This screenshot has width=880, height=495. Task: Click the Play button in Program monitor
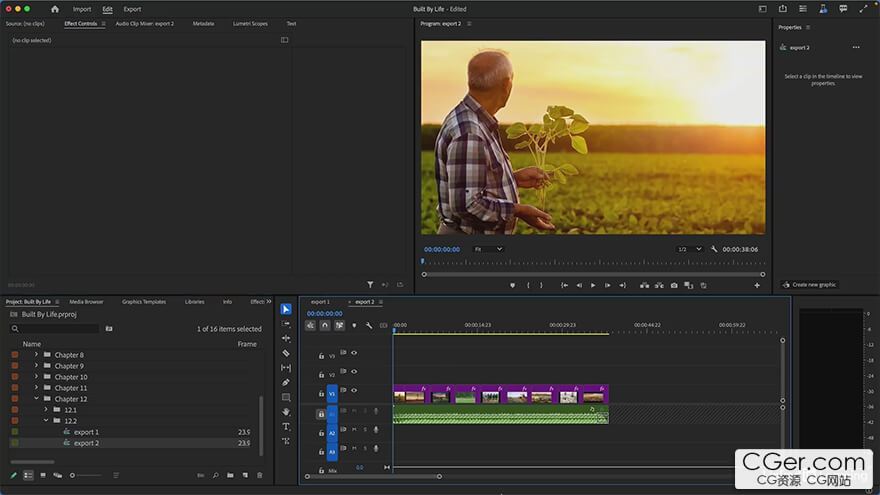click(x=593, y=285)
